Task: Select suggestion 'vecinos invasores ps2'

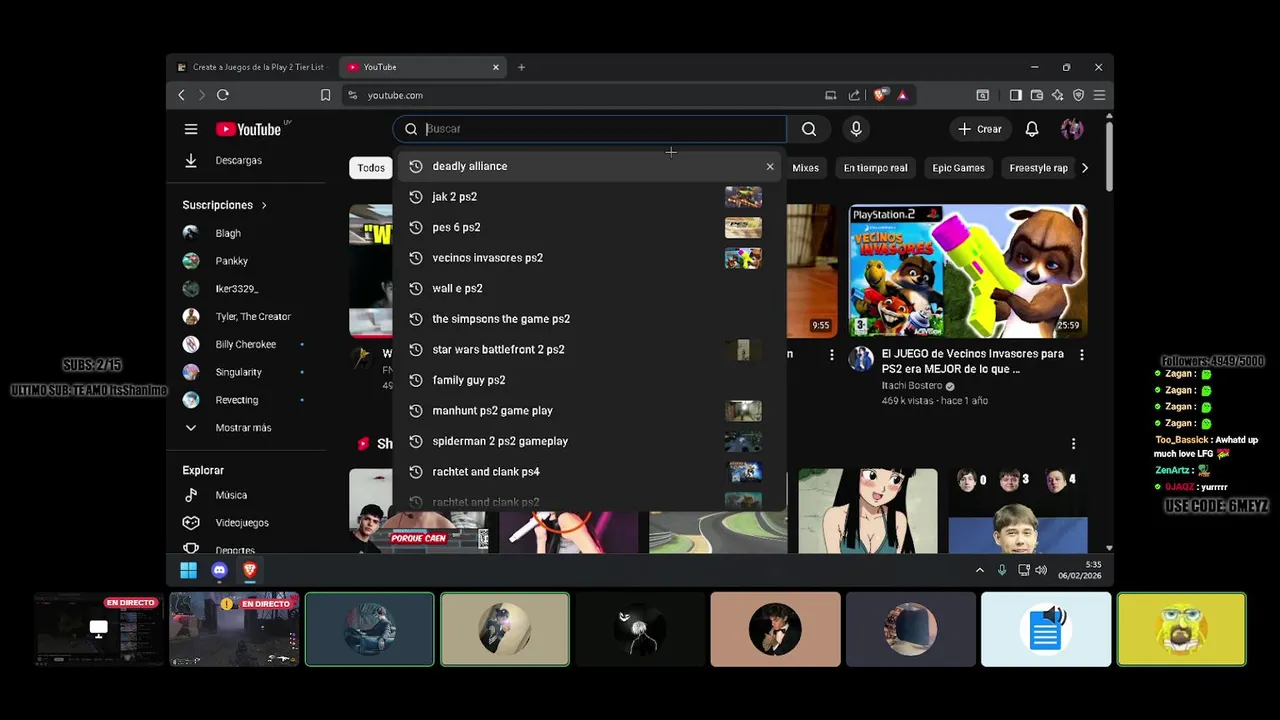Action: point(590,258)
